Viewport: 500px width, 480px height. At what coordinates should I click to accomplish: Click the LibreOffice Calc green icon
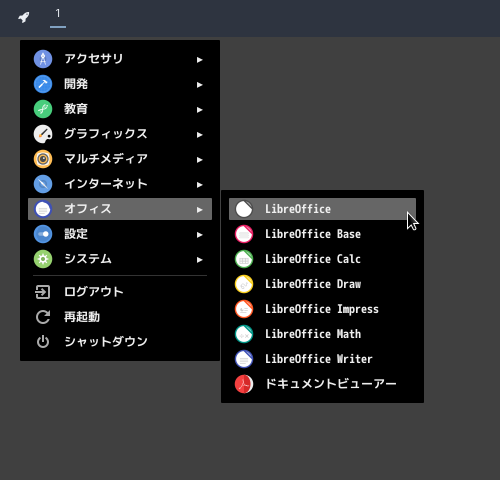tap(244, 259)
